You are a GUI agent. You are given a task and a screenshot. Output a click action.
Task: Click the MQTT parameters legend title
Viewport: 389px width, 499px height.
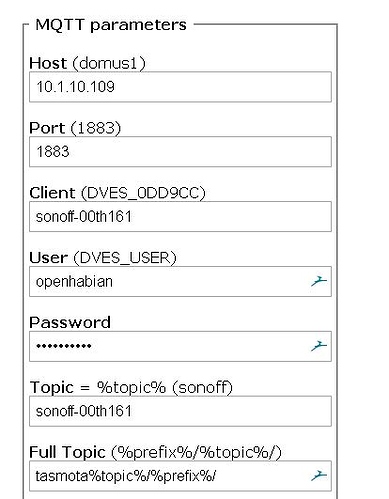click(x=111, y=25)
